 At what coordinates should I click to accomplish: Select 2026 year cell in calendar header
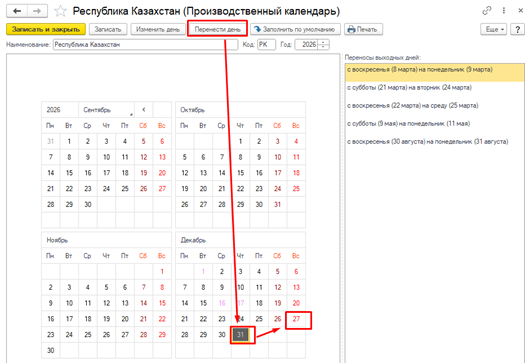60,110
